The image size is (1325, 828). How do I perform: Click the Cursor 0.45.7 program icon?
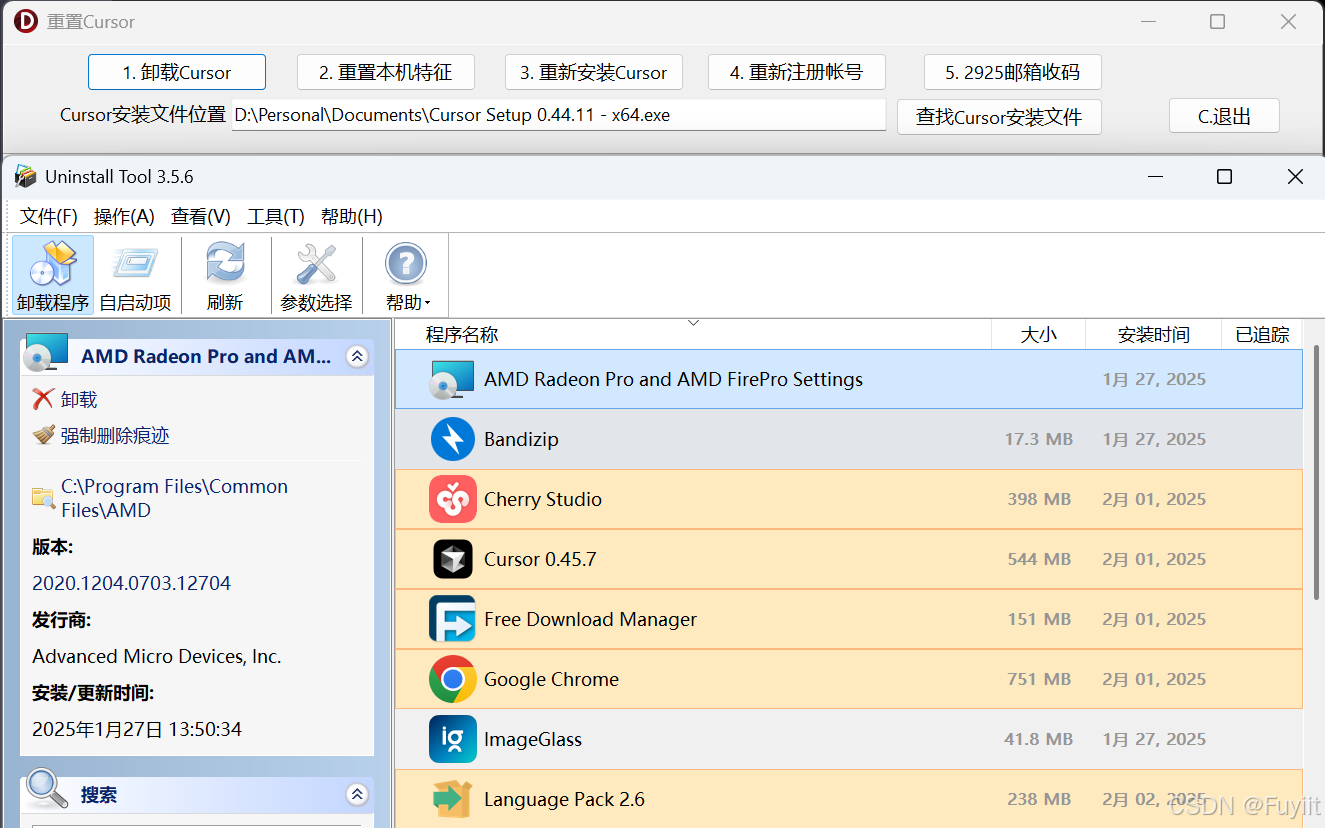click(452, 559)
